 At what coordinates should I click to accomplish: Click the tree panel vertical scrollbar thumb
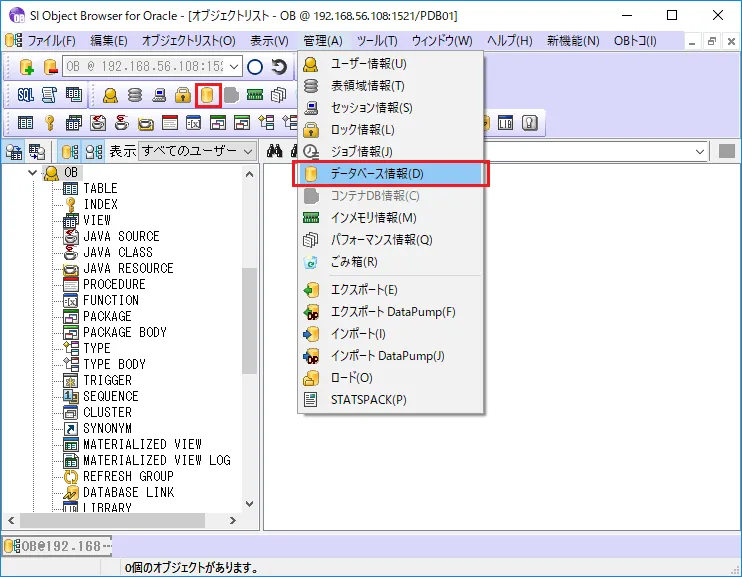click(249, 321)
